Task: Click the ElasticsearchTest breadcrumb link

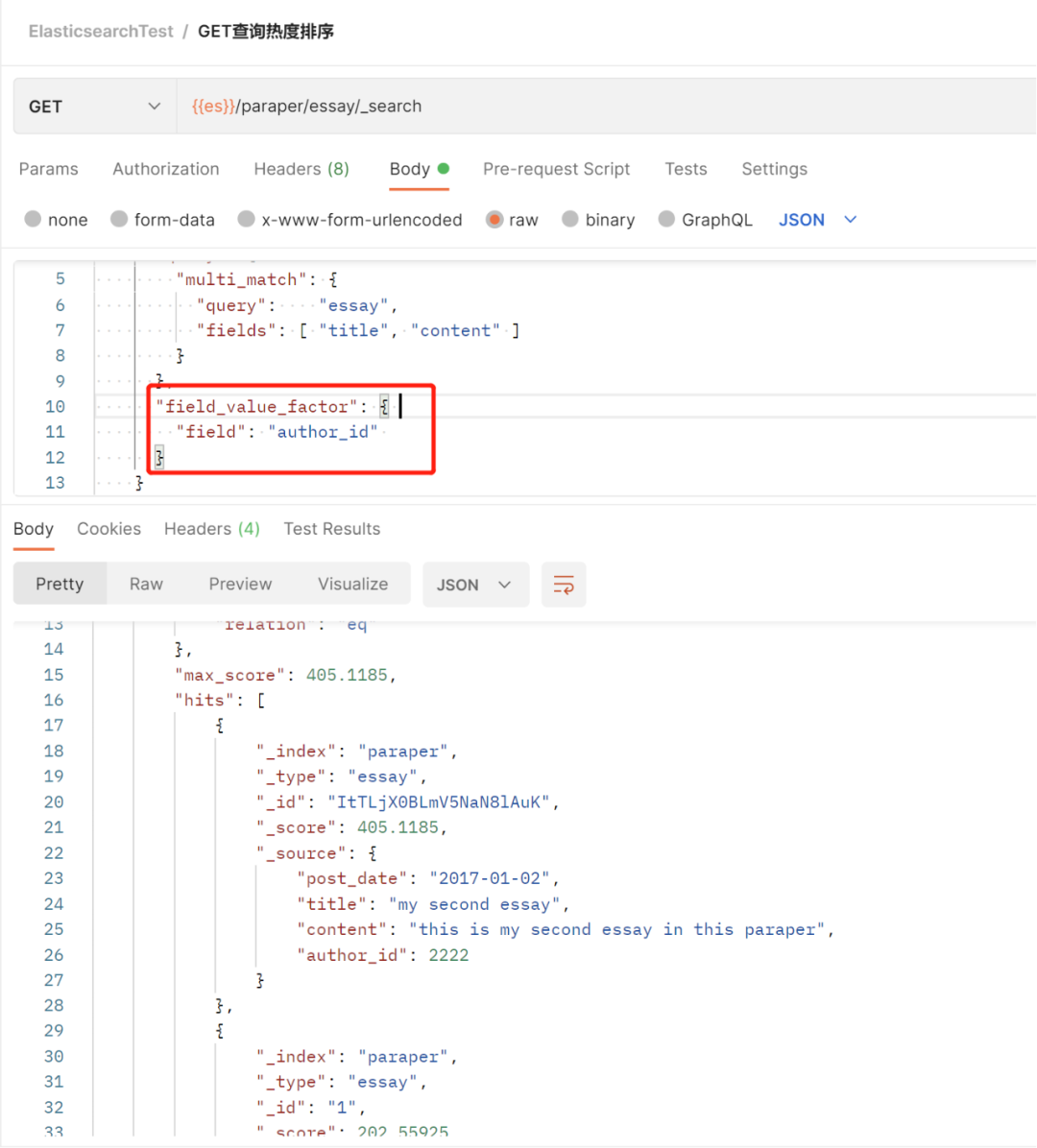Action: coord(101,32)
